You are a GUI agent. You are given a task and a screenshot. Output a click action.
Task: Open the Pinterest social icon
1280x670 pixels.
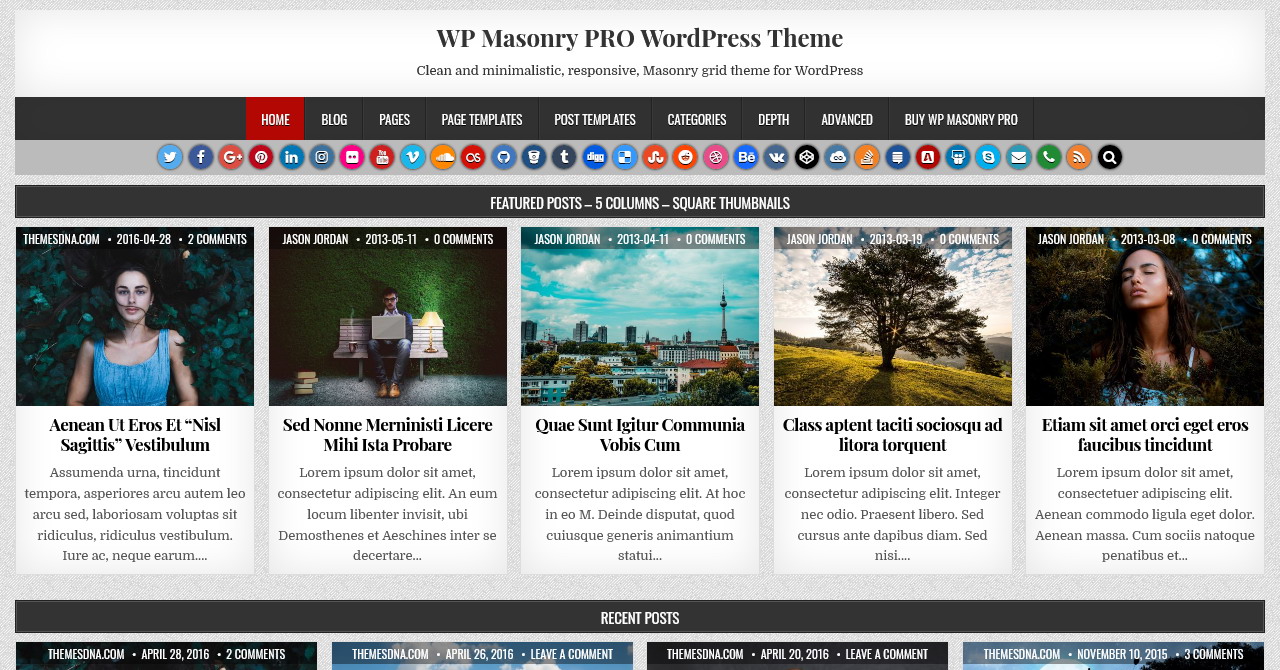[x=261, y=157]
